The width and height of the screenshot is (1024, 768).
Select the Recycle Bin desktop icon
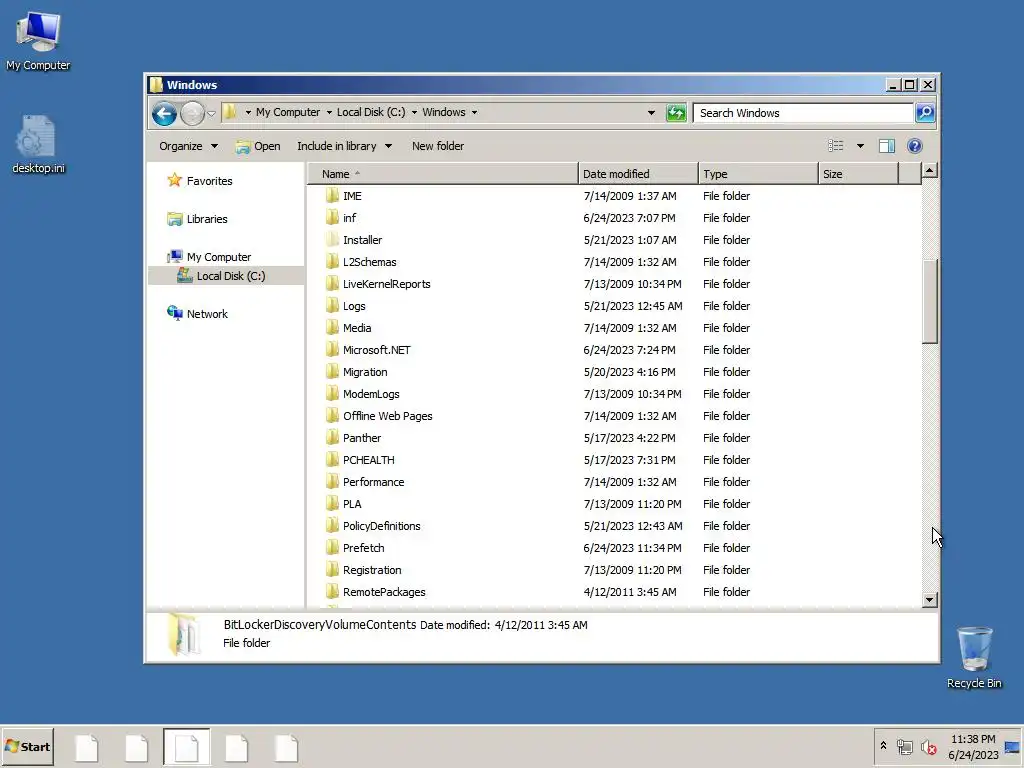(x=974, y=657)
